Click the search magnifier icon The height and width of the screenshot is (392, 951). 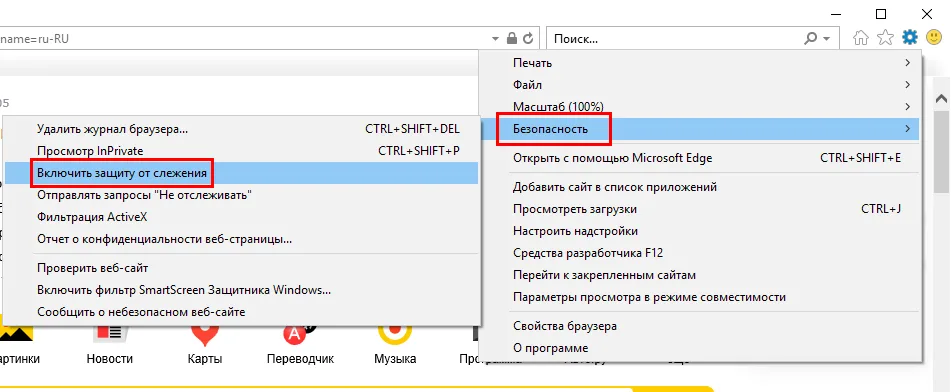810,39
